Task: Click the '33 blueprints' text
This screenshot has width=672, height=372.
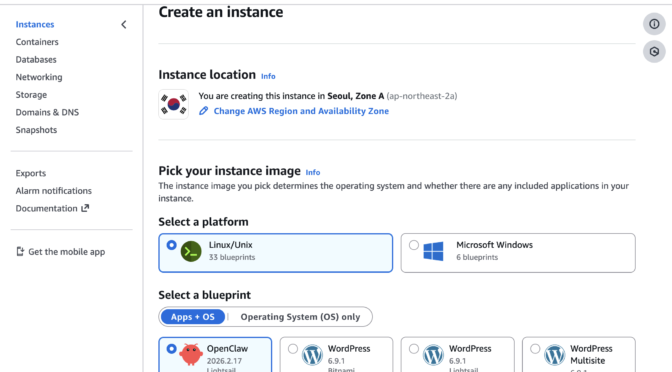Action: click(232, 257)
